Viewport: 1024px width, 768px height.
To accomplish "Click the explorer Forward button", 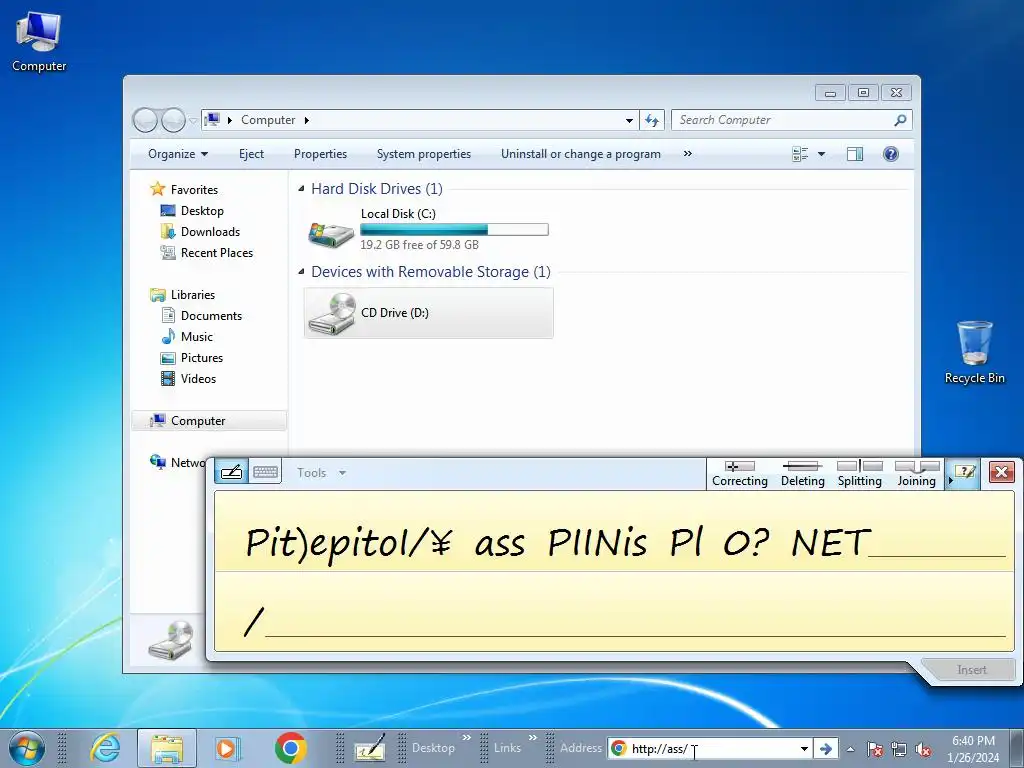I will coord(174,120).
